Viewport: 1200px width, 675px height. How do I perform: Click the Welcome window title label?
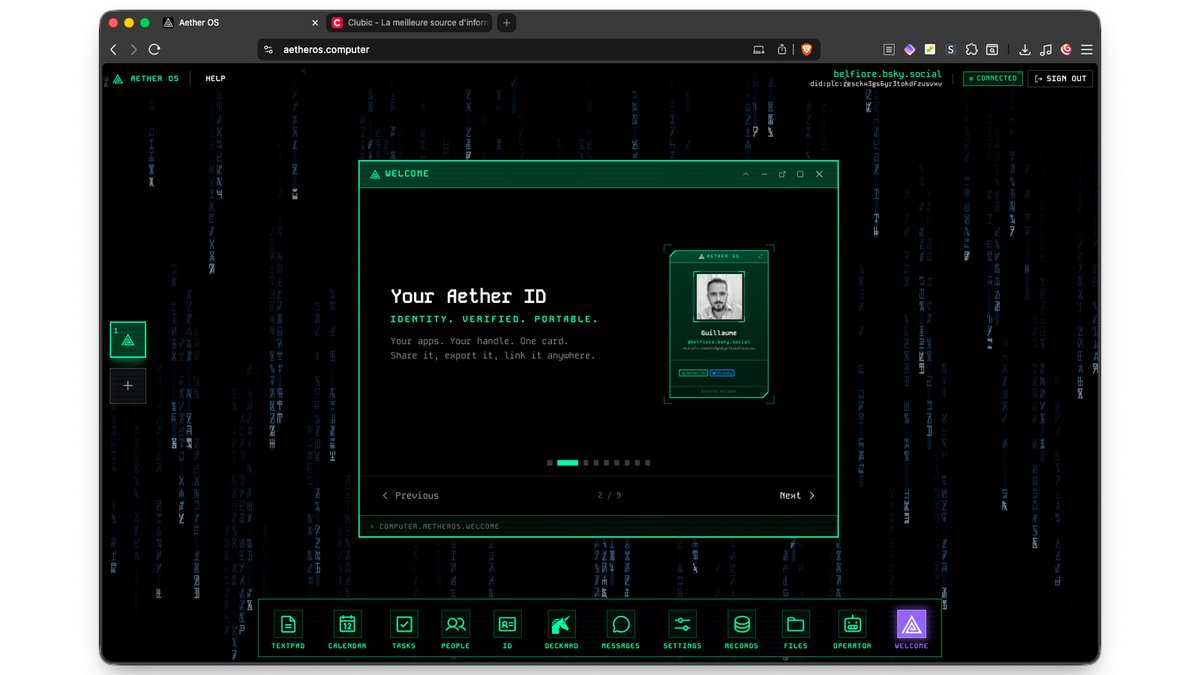(x=407, y=174)
